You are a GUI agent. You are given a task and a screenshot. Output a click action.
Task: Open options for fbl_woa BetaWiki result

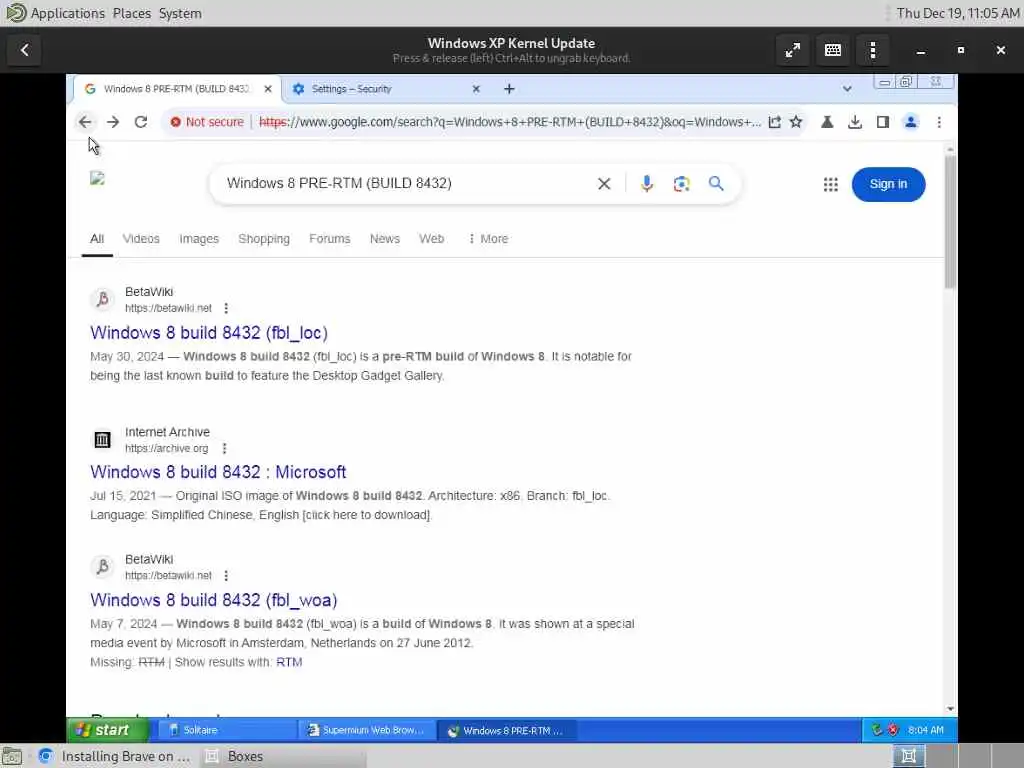(x=226, y=576)
